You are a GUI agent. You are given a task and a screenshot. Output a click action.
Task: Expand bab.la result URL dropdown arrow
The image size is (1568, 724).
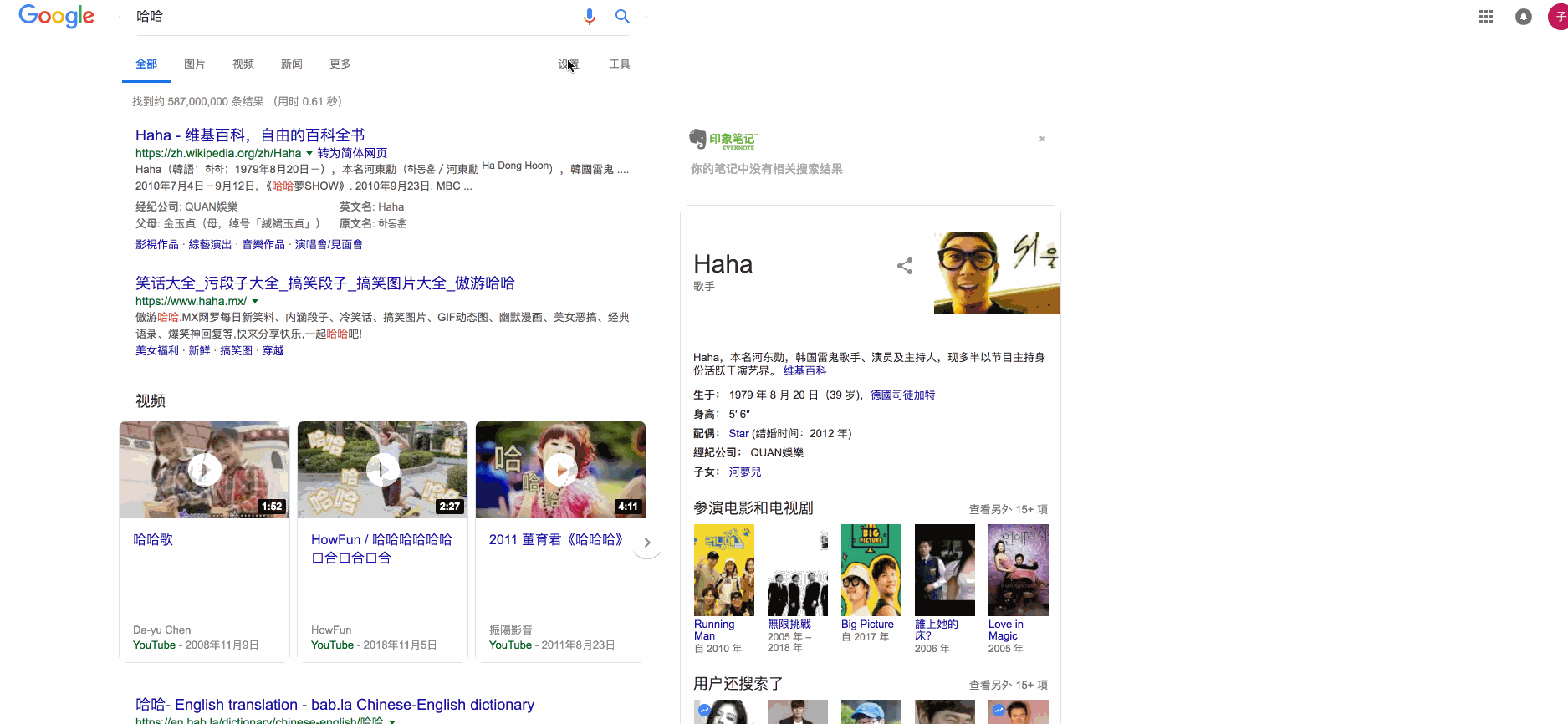pyautogui.click(x=391, y=721)
